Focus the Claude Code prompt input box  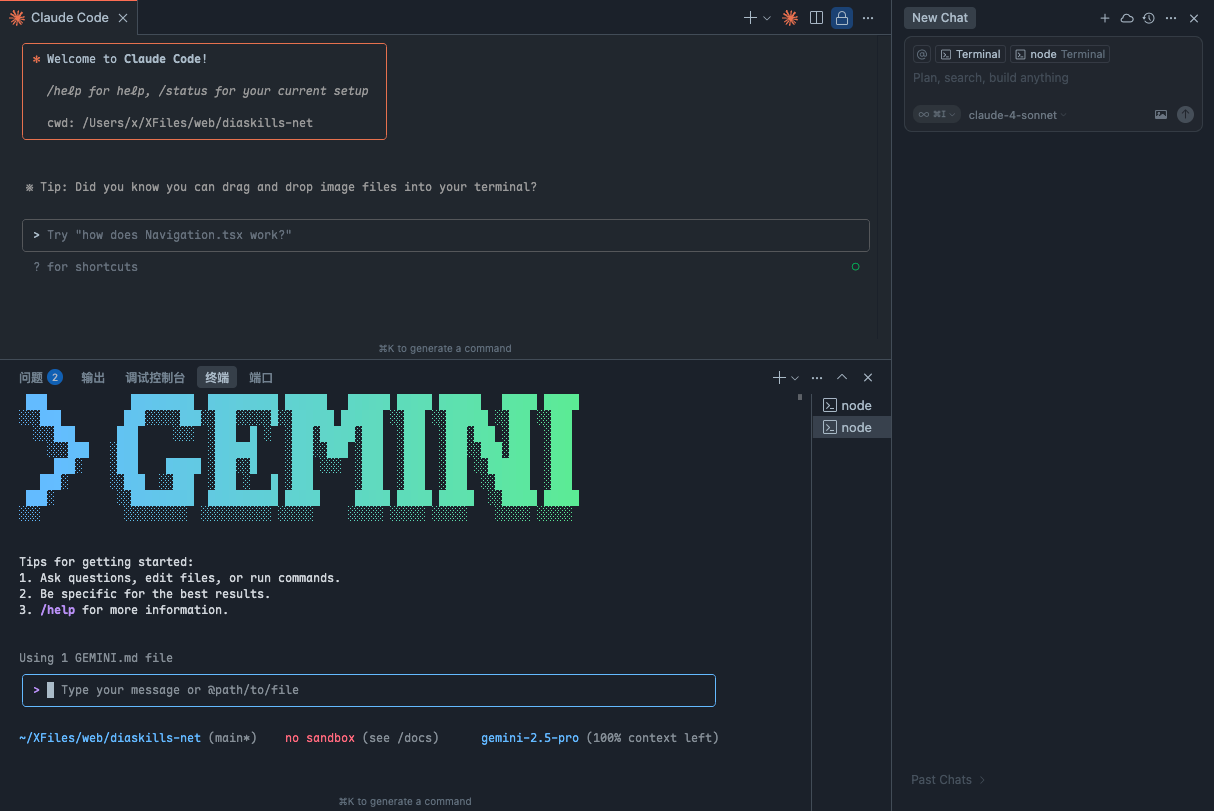coord(446,235)
